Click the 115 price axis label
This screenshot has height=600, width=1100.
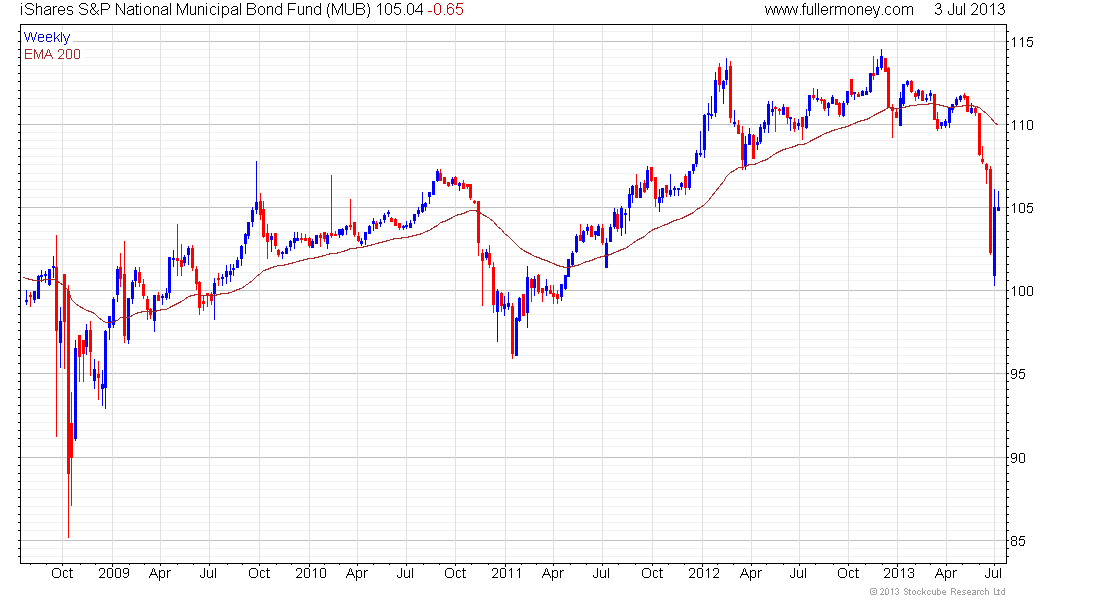[1021, 42]
